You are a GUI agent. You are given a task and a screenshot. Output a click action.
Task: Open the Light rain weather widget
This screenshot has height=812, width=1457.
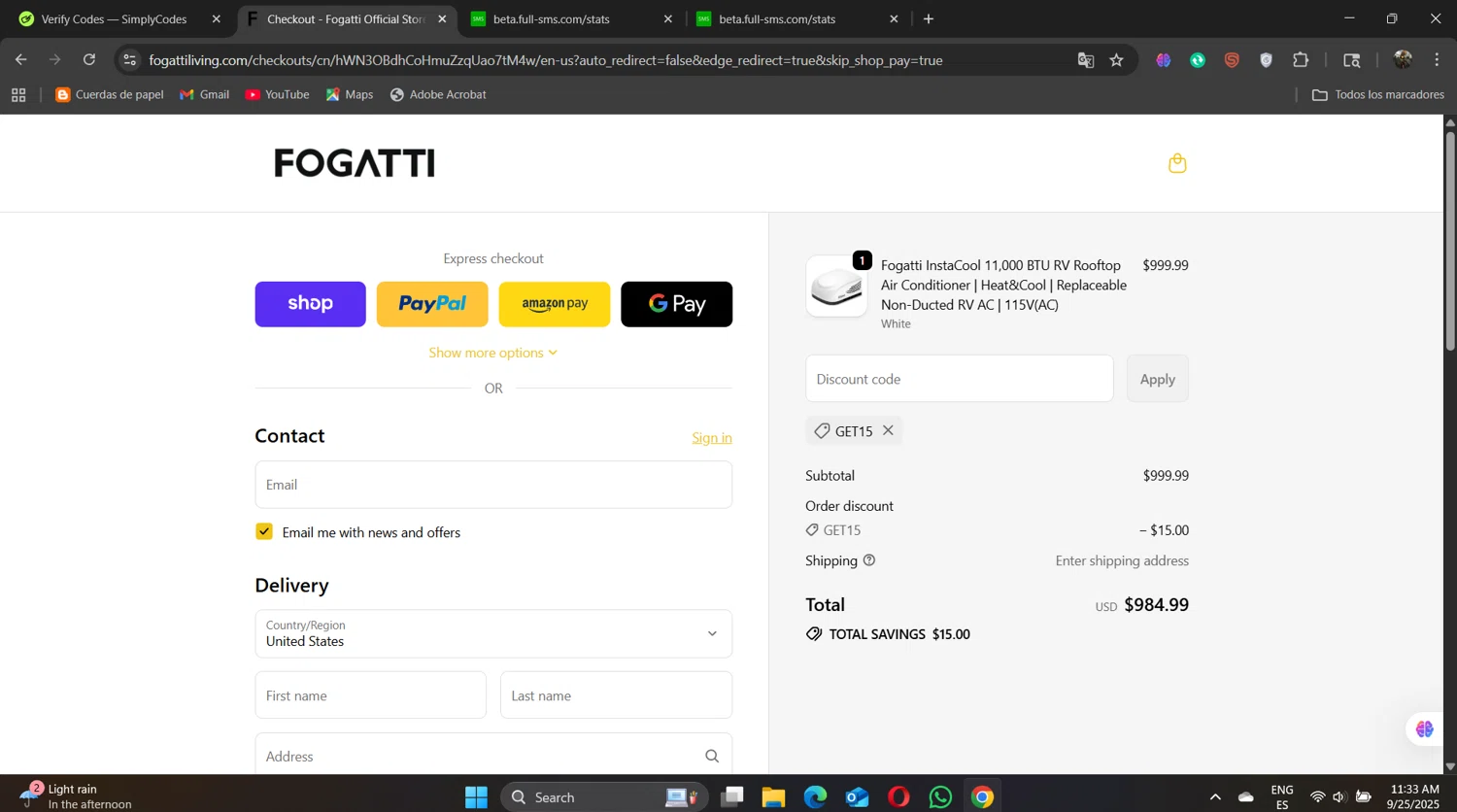pos(76,796)
